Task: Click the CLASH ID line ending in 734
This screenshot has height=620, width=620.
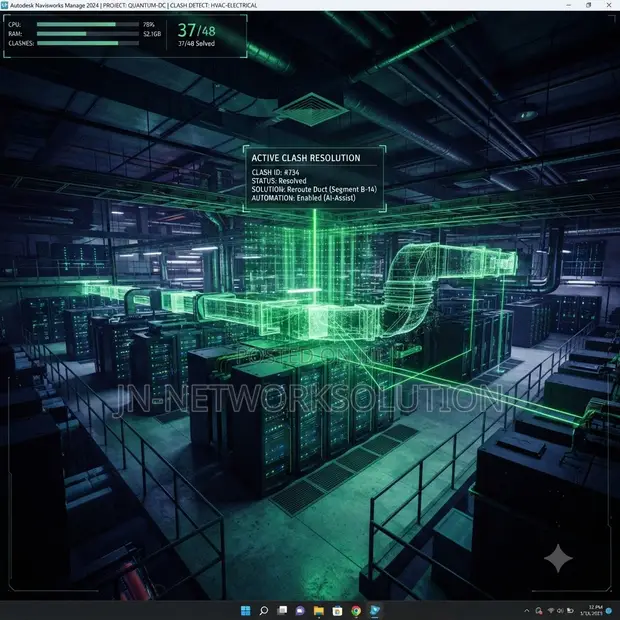Action: (x=276, y=172)
